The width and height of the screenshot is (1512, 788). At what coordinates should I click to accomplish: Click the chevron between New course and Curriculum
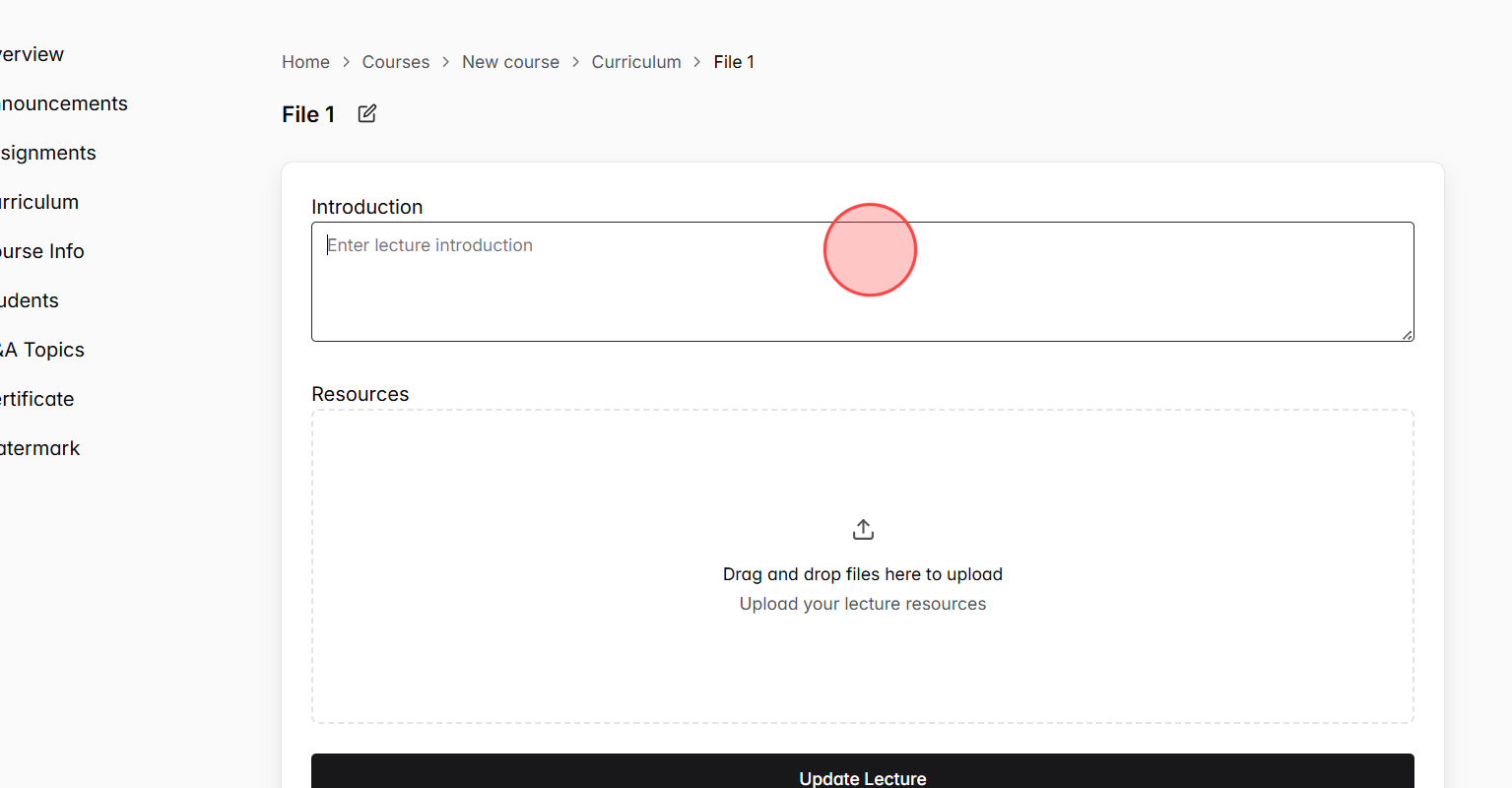(574, 61)
